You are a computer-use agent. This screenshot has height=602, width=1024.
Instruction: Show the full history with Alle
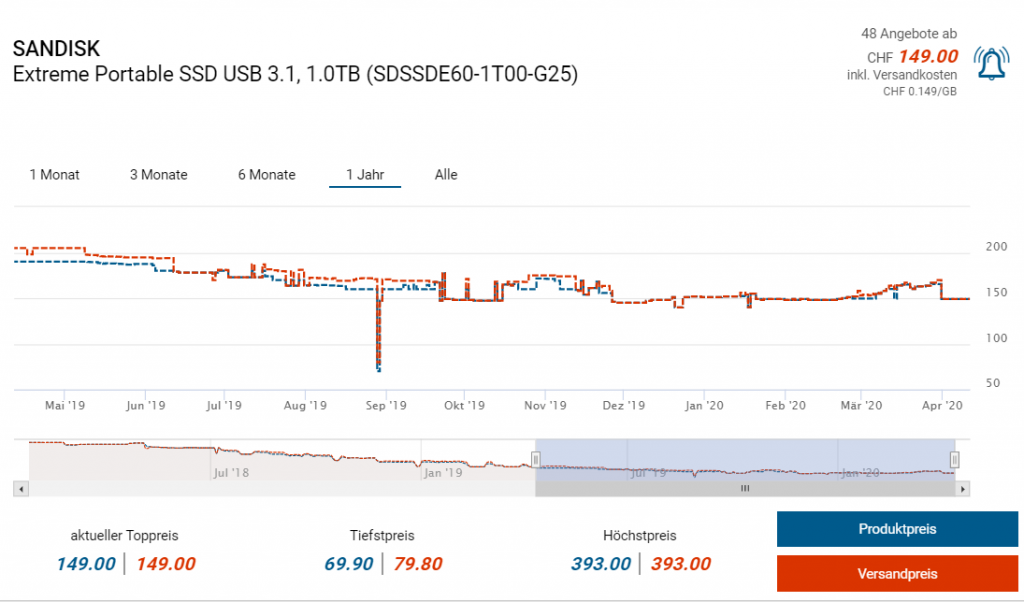[x=446, y=175]
